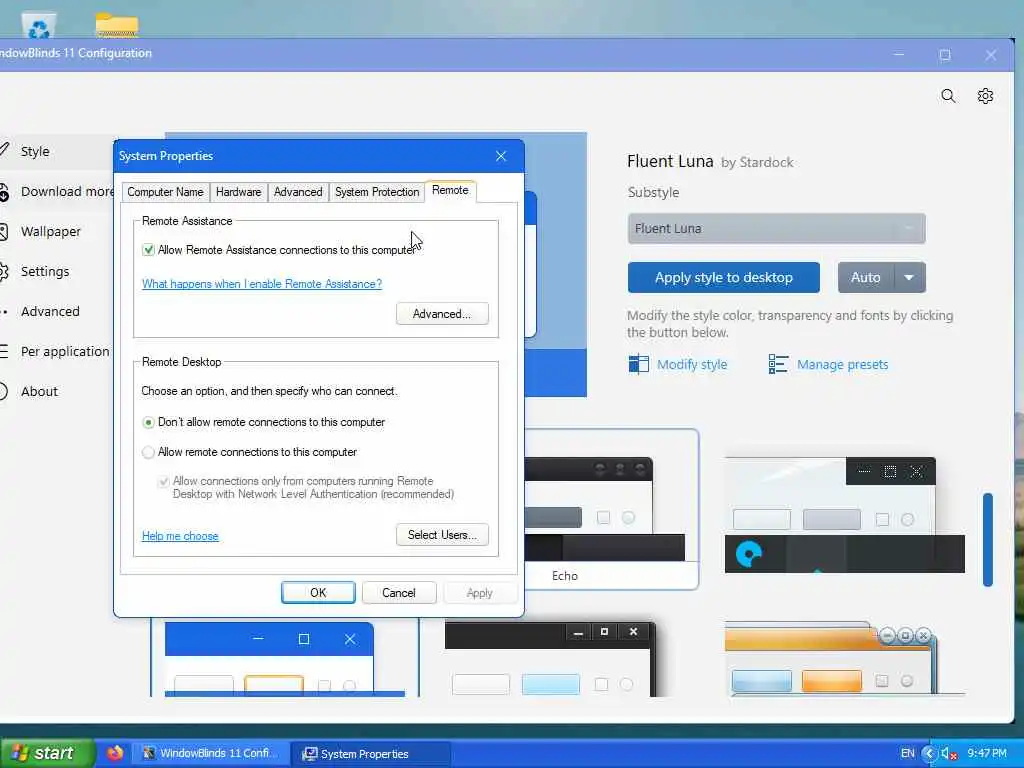Click the styles list scrollbar
Screen dimensions: 1024x768
click(988, 539)
